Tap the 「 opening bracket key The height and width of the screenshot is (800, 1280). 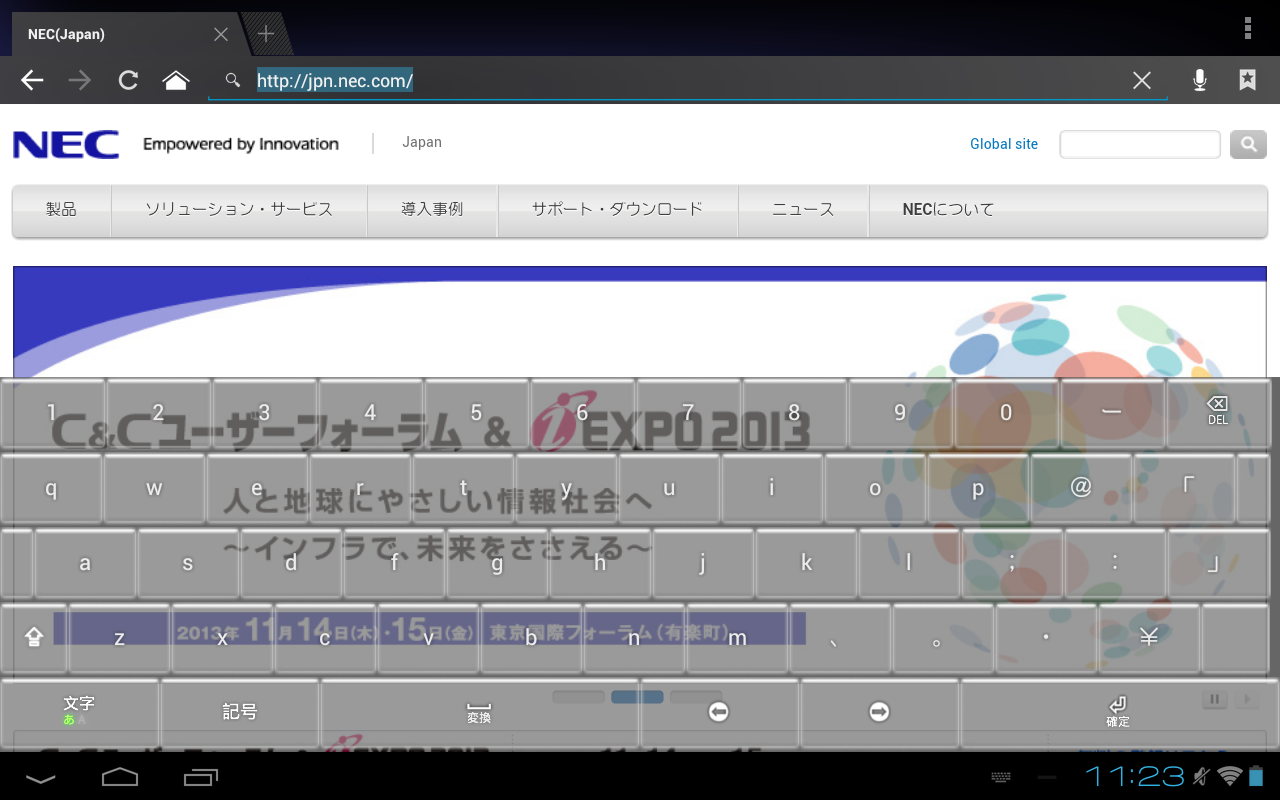[x=1184, y=488]
